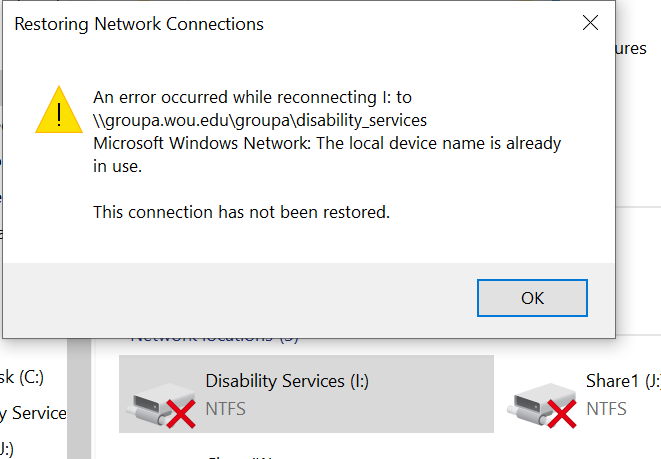Click the groupa.wou.edu network path text
The width and height of the screenshot is (661, 459).
(x=260, y=121)
